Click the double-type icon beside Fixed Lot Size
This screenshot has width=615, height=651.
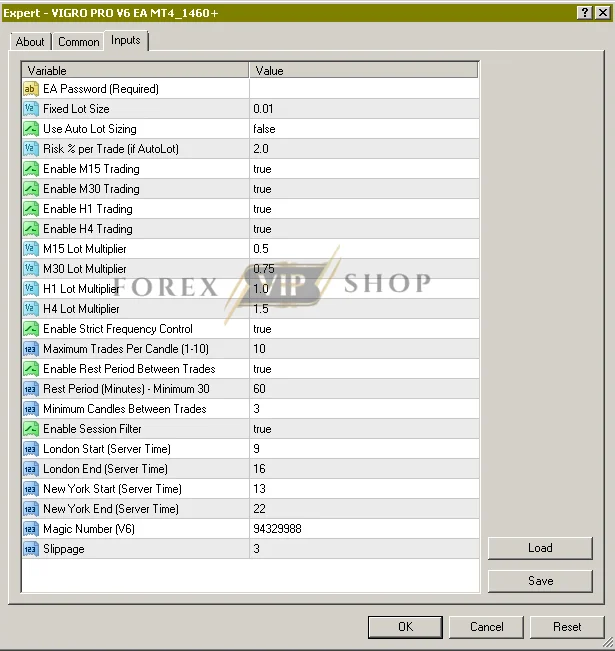31,109
